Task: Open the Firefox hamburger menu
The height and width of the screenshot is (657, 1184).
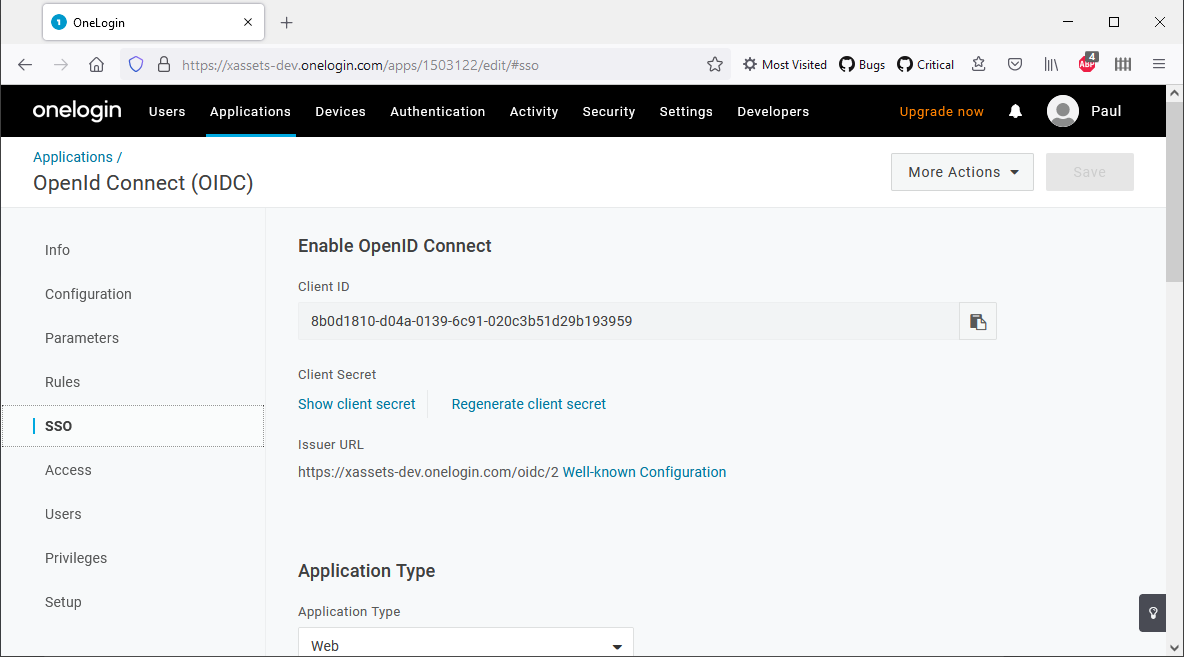Action: [x=1158, y=63]
